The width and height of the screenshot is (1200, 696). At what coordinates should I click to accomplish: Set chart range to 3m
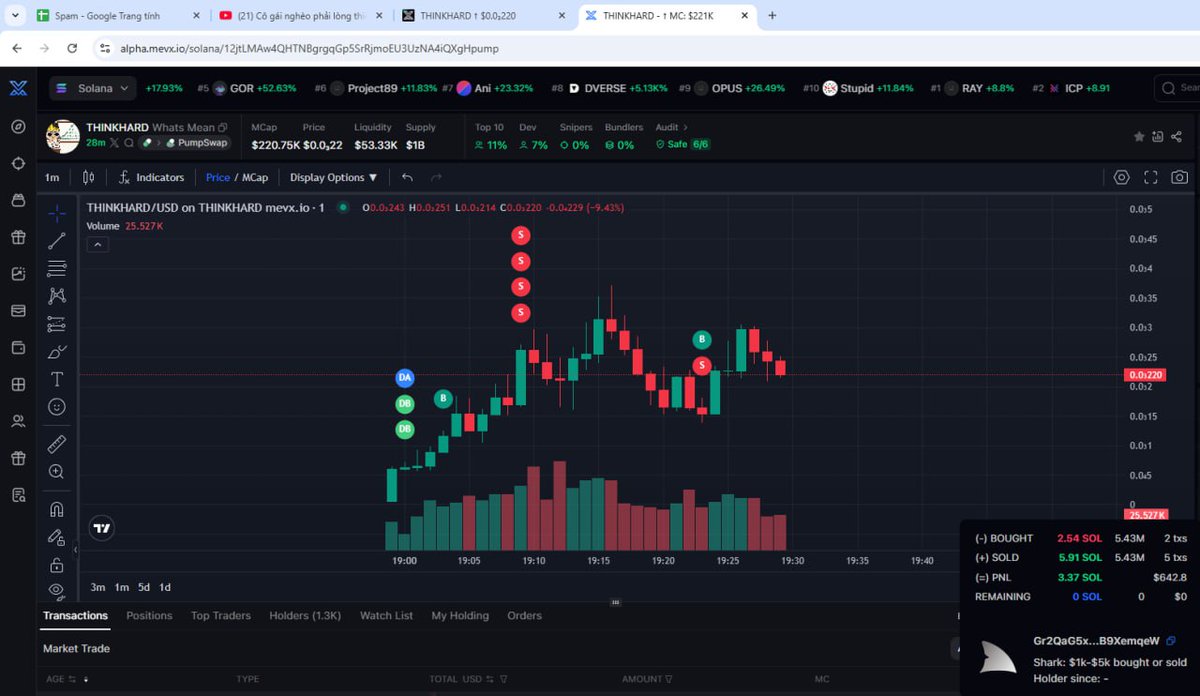pos(98,587)
